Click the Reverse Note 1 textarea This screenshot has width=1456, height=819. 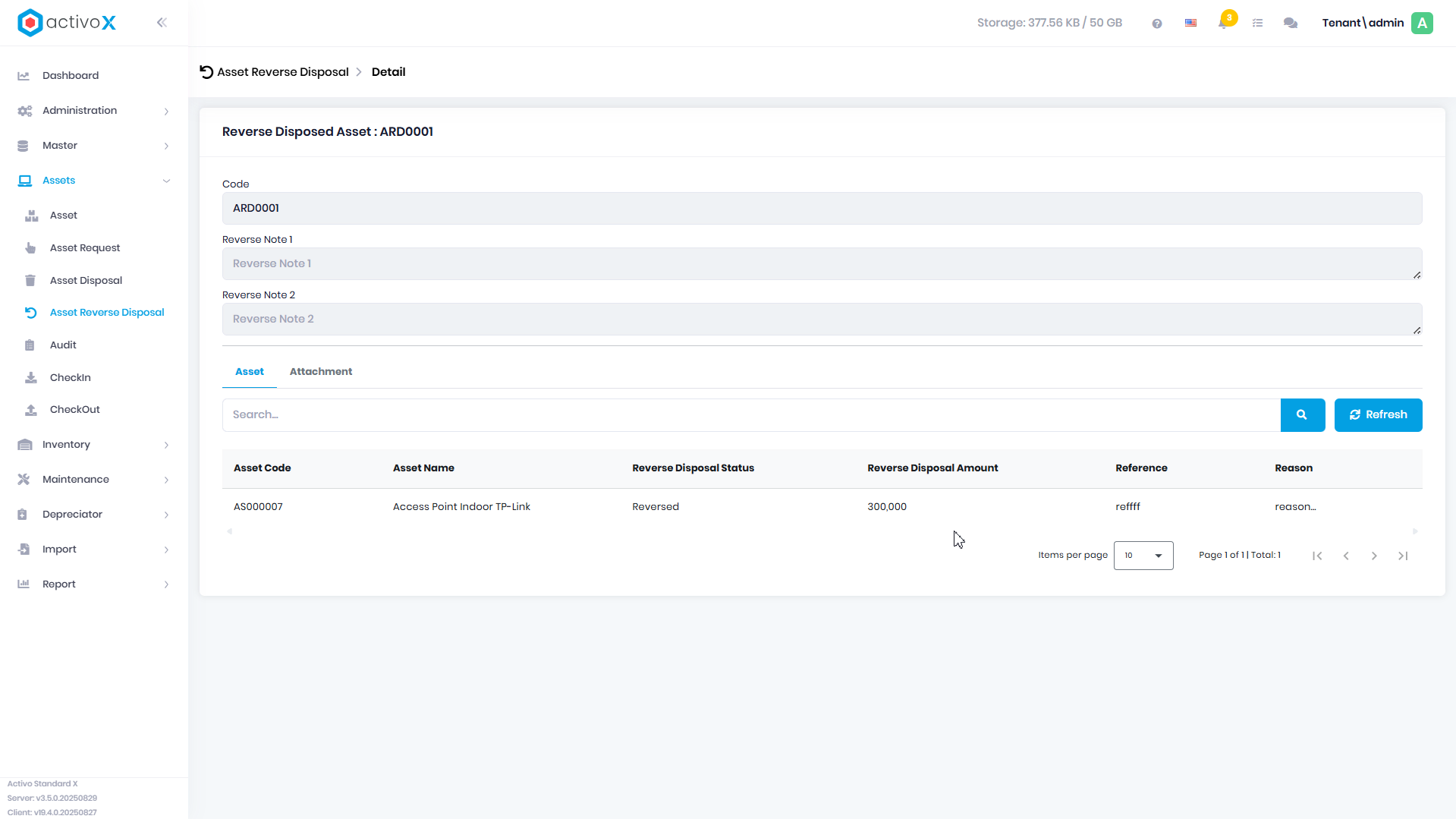click(822, 264)
